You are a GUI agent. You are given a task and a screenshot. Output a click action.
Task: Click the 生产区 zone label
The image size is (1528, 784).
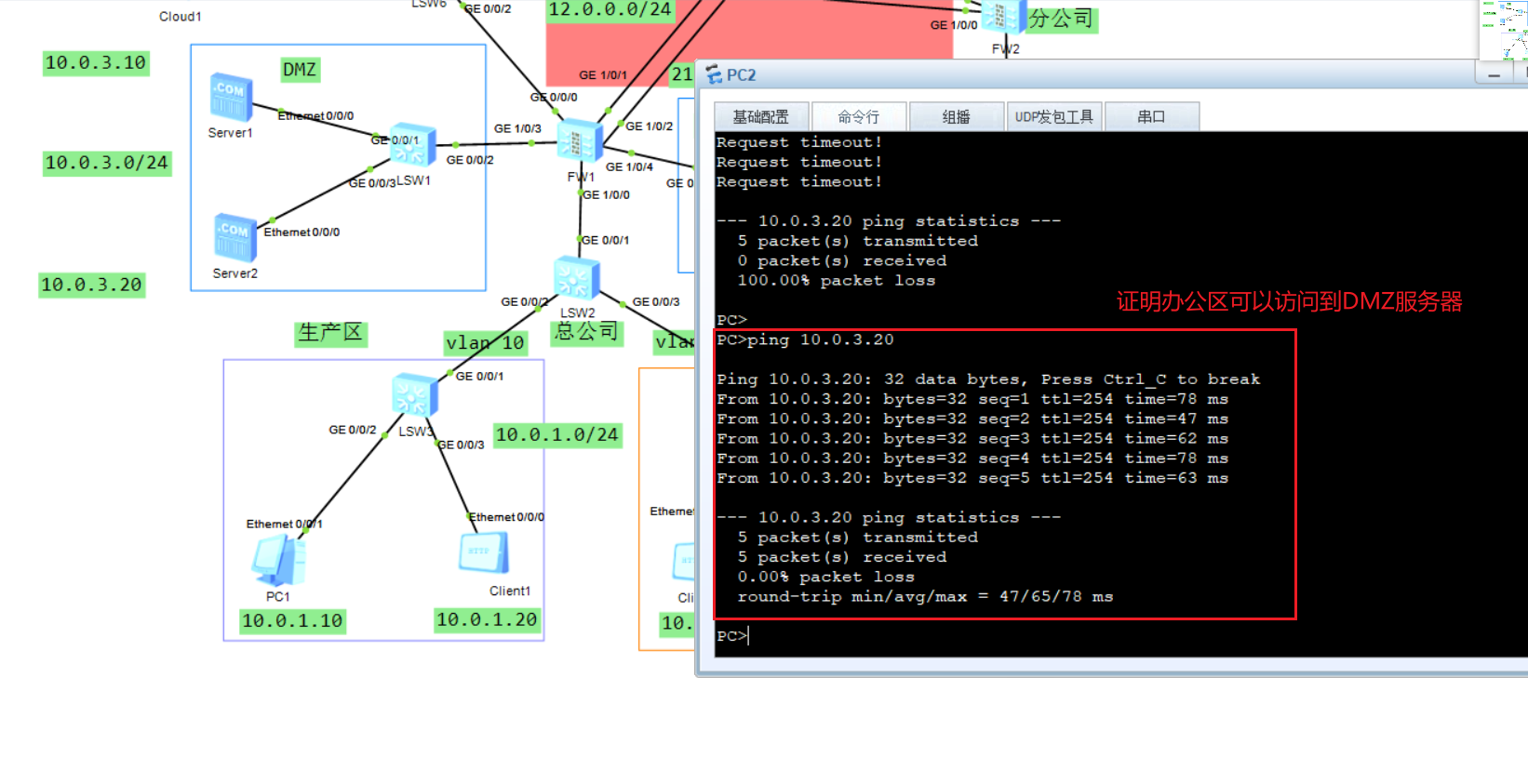point(330,333)
